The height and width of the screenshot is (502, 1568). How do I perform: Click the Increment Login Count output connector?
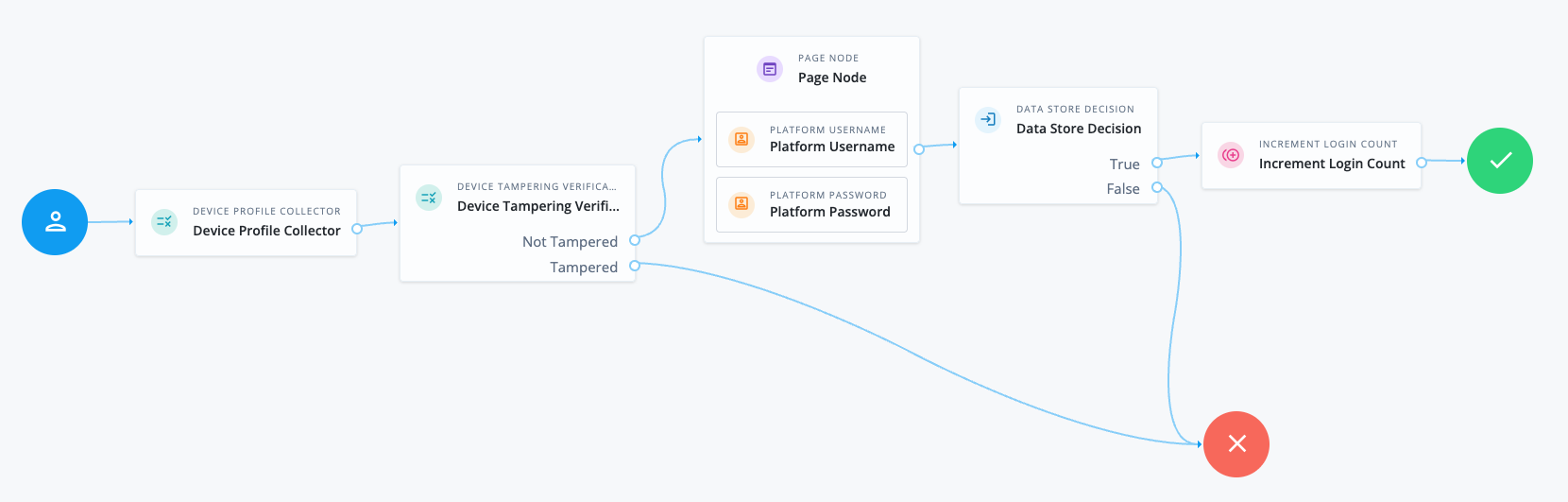pos(1422,163)
